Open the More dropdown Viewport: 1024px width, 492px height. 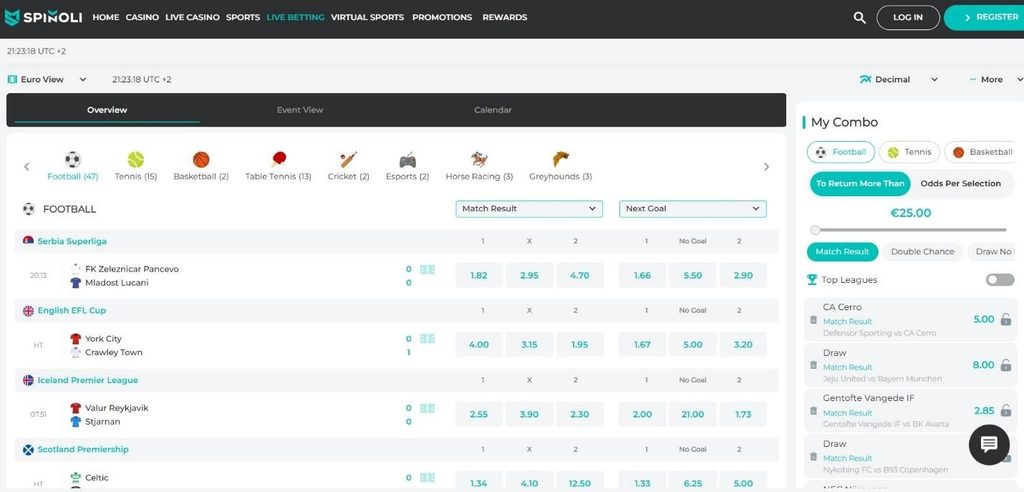click(x=995, y=80)
